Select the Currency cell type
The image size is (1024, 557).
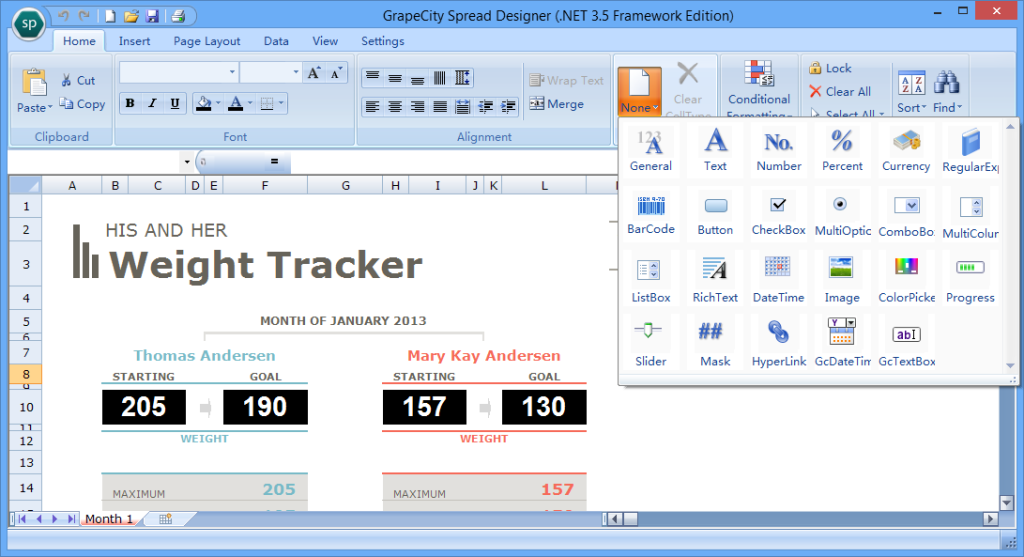pos(906,150)
